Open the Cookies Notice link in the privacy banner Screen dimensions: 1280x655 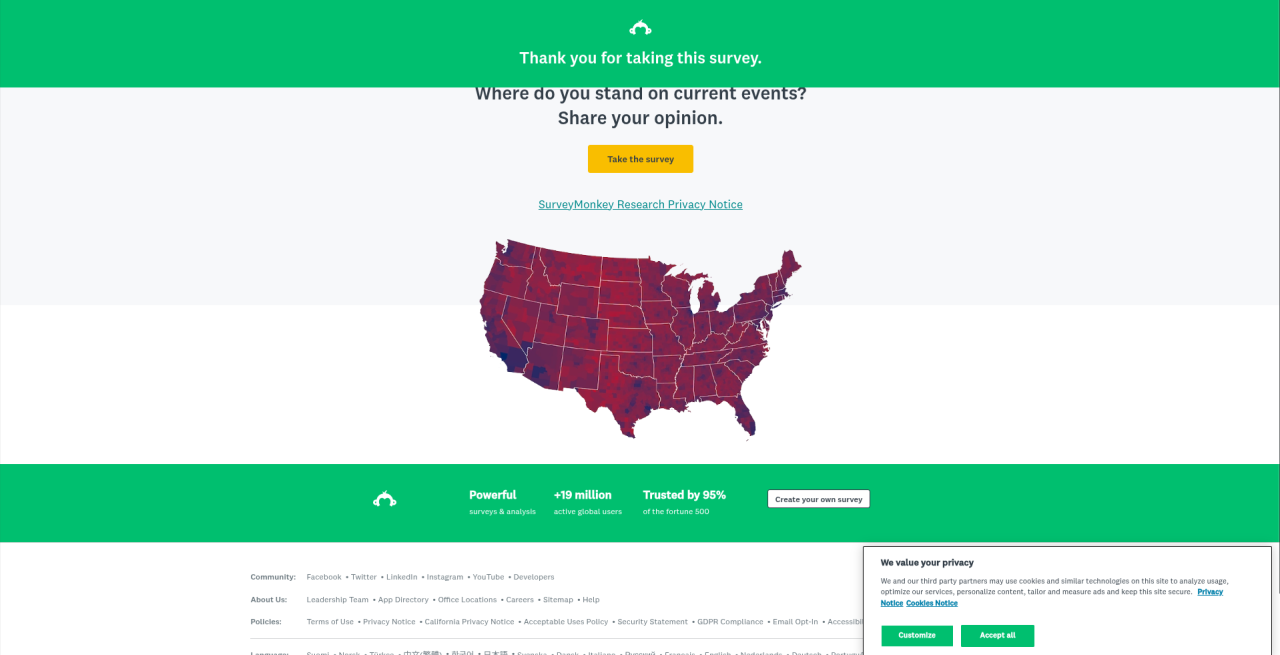932,603
